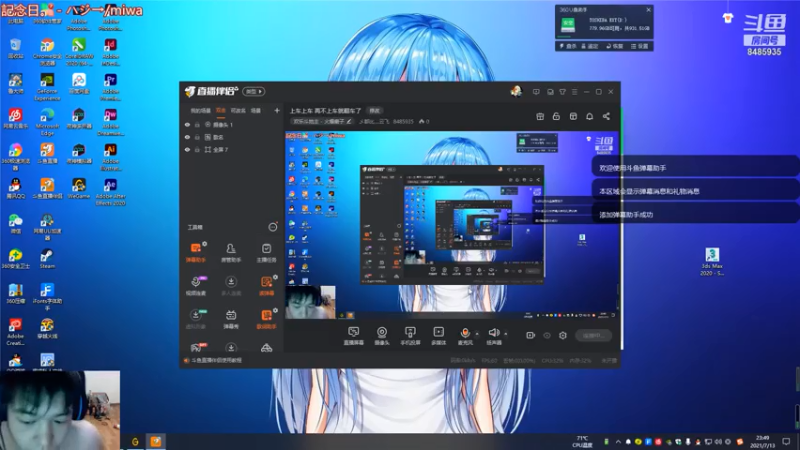
Task: Open the Steam desktop shortcut
Action: (x=47, y=259)
